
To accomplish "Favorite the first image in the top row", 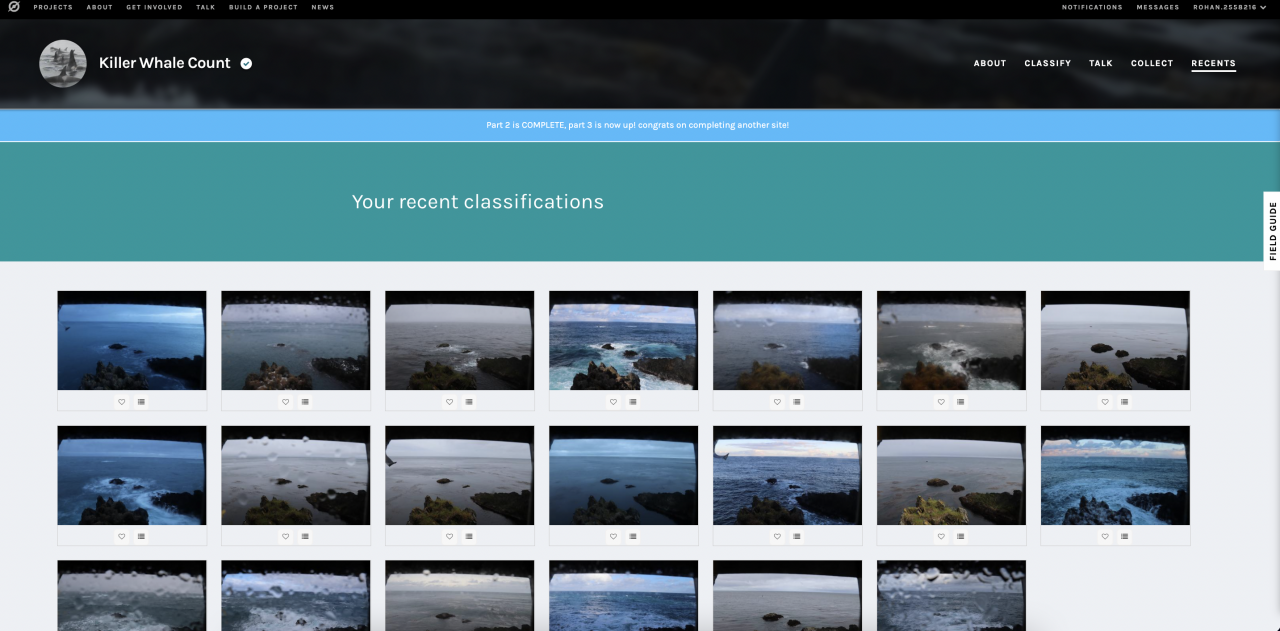I will (x=121, y=401).
